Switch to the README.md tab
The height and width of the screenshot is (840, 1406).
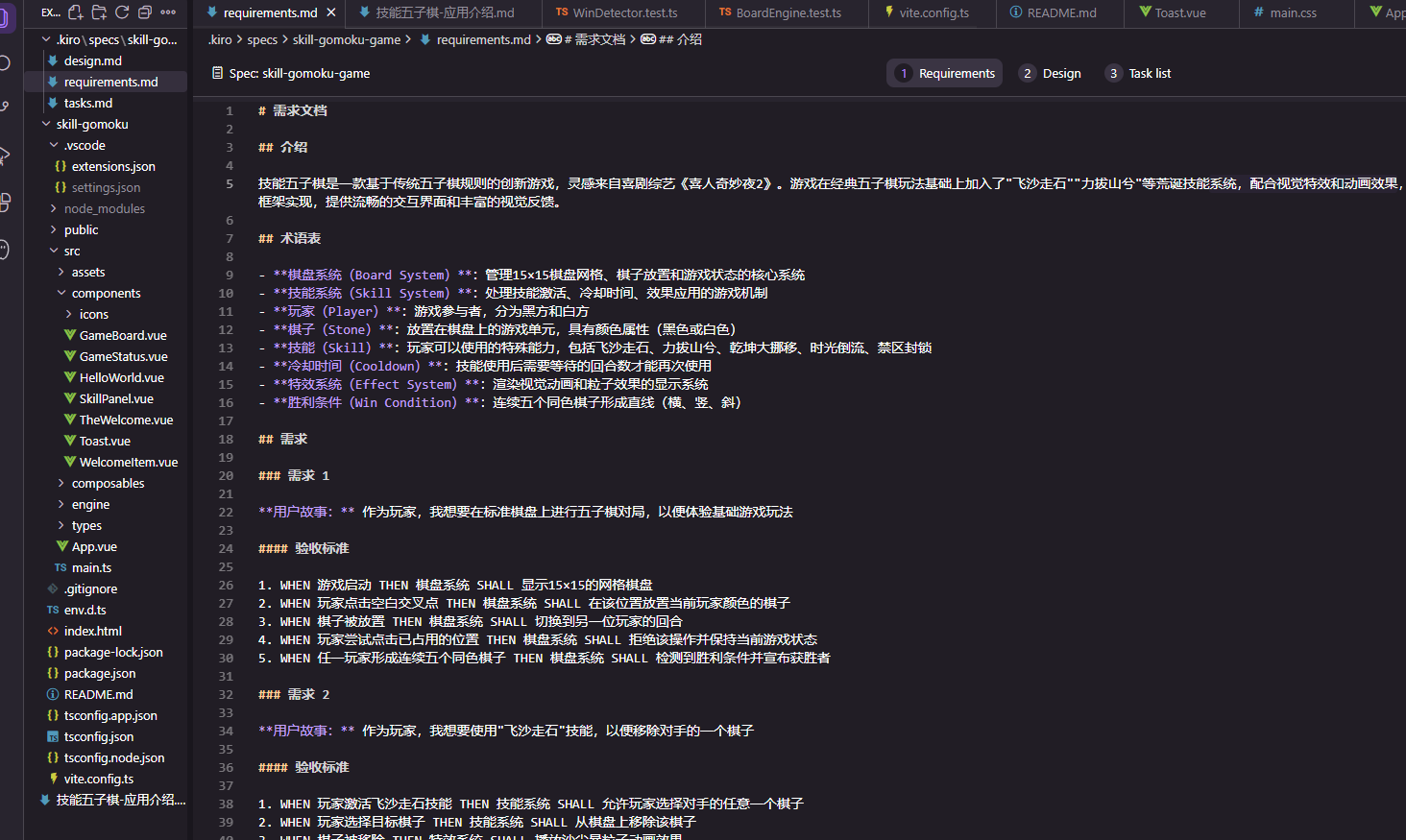coord(1059,12)
